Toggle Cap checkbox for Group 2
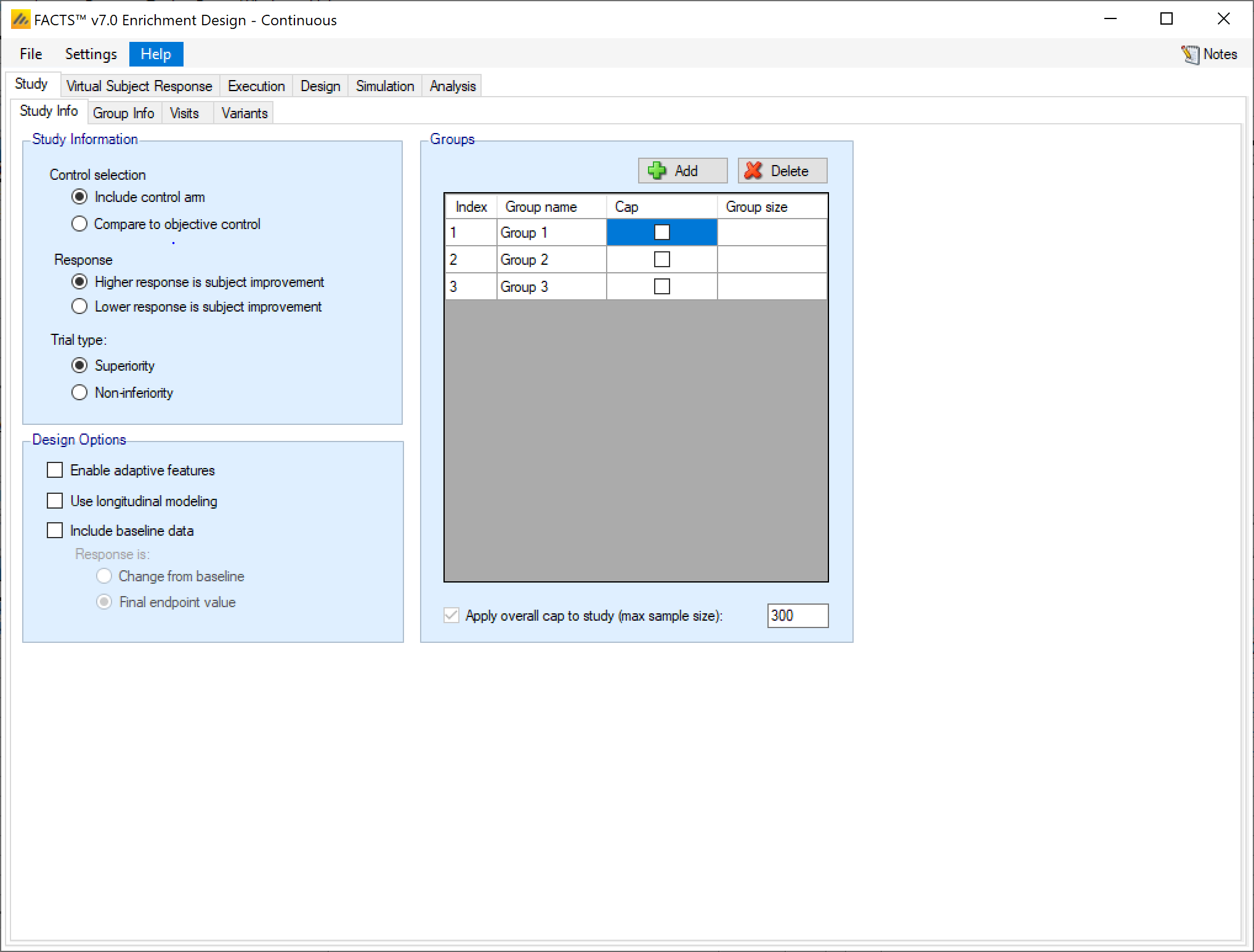 (661, 260)
